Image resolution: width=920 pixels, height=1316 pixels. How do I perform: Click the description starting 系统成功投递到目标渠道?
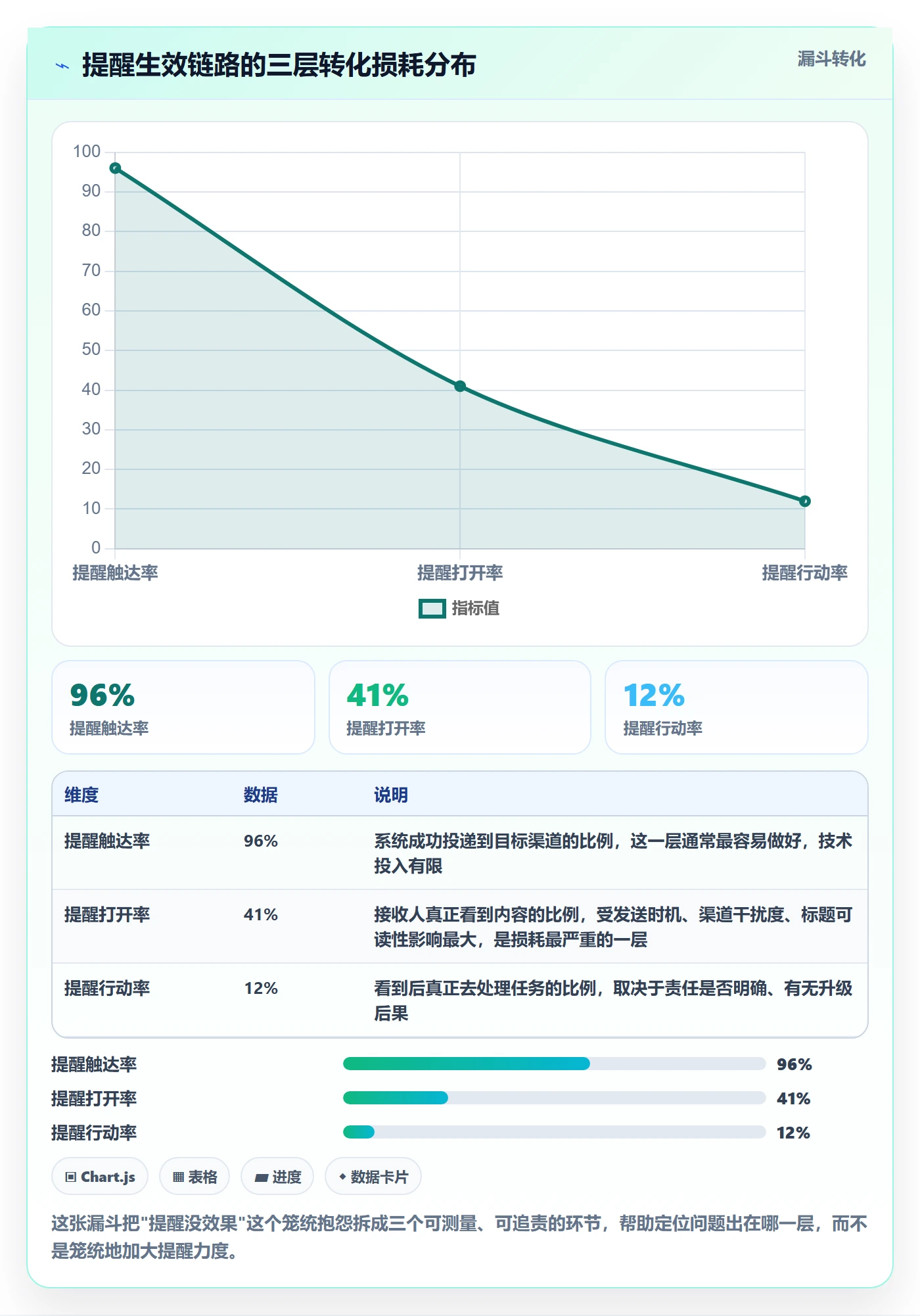pos(613,853)
